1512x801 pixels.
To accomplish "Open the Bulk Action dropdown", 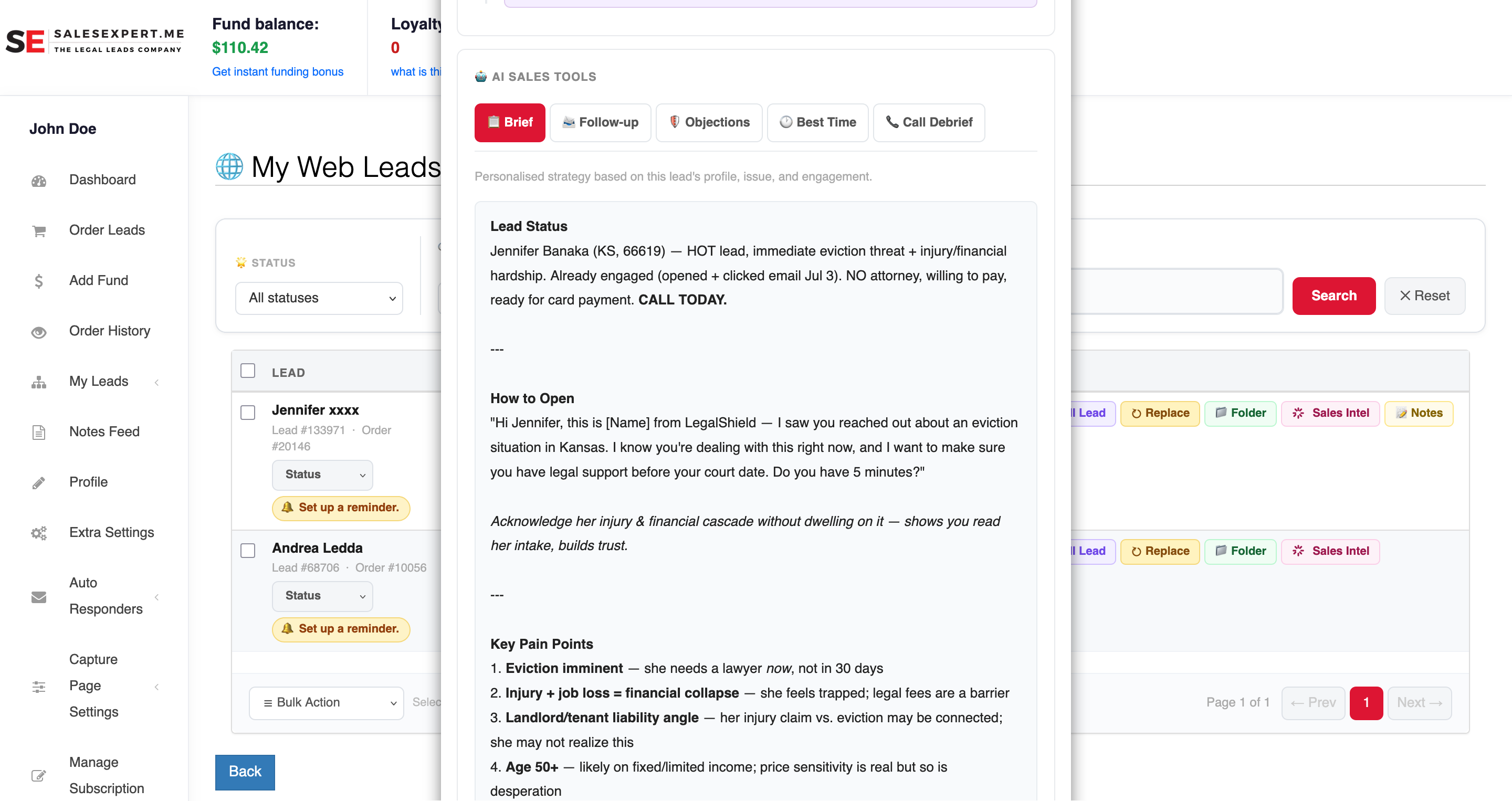I will pyautogui.click(x=325, y=703).
